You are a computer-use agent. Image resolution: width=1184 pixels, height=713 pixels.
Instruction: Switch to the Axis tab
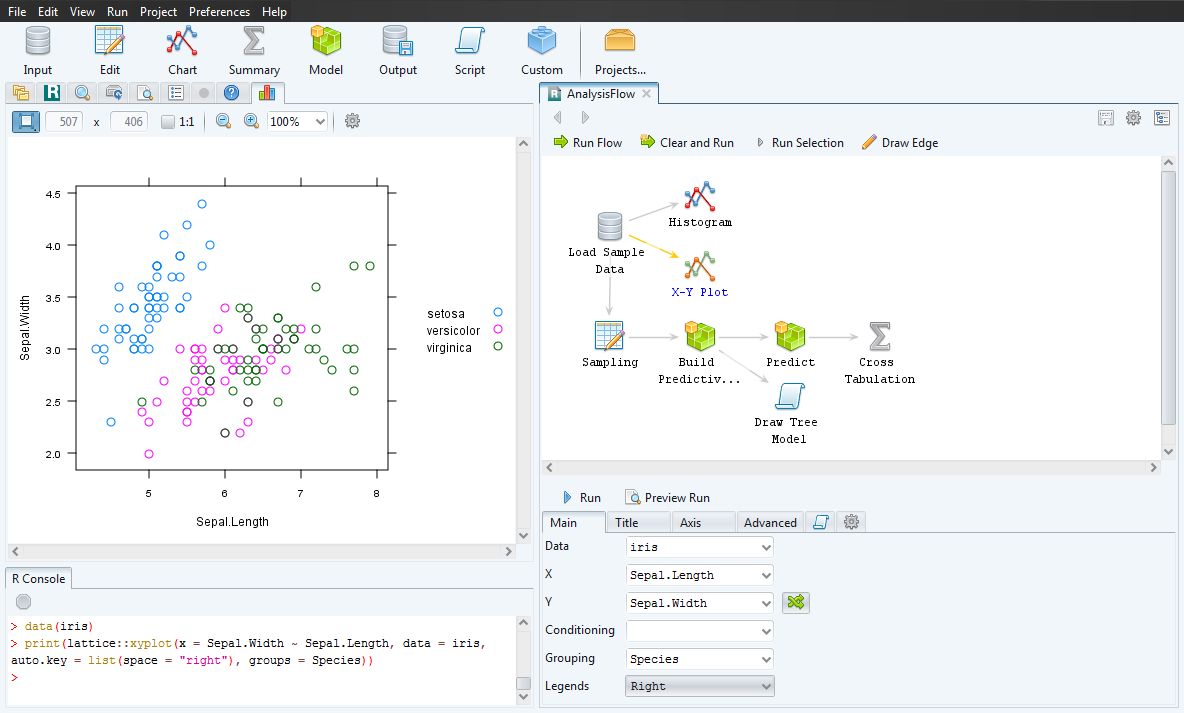[703, 522]
